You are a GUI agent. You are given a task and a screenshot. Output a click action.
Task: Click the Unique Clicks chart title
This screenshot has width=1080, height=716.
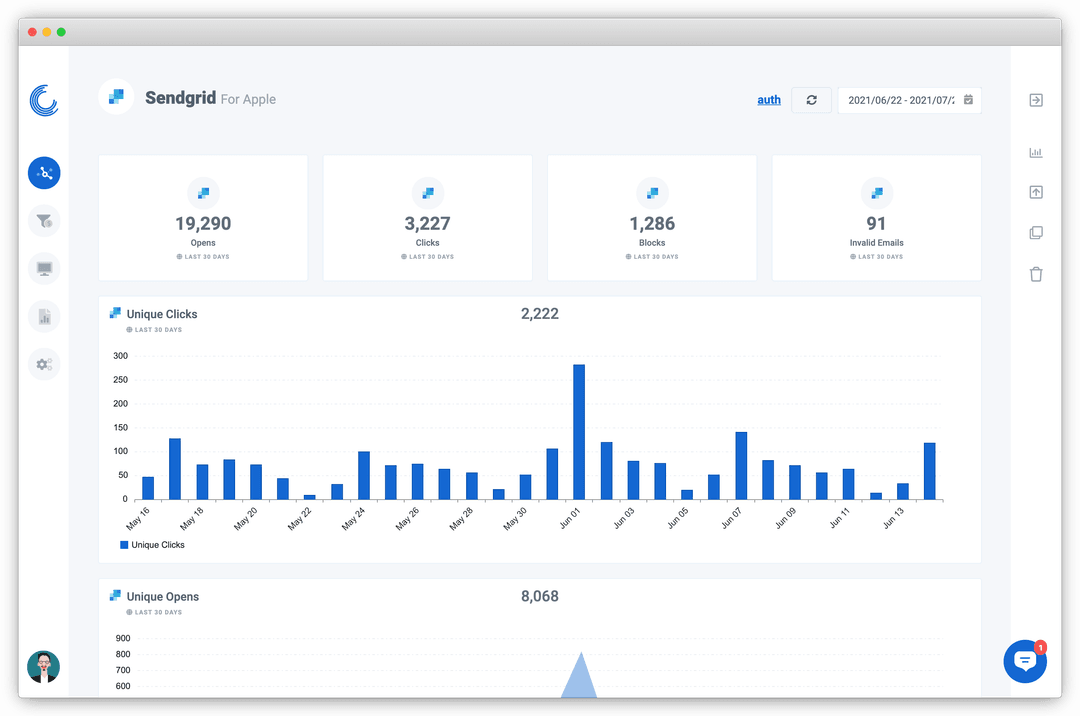[x=162, y=314]
